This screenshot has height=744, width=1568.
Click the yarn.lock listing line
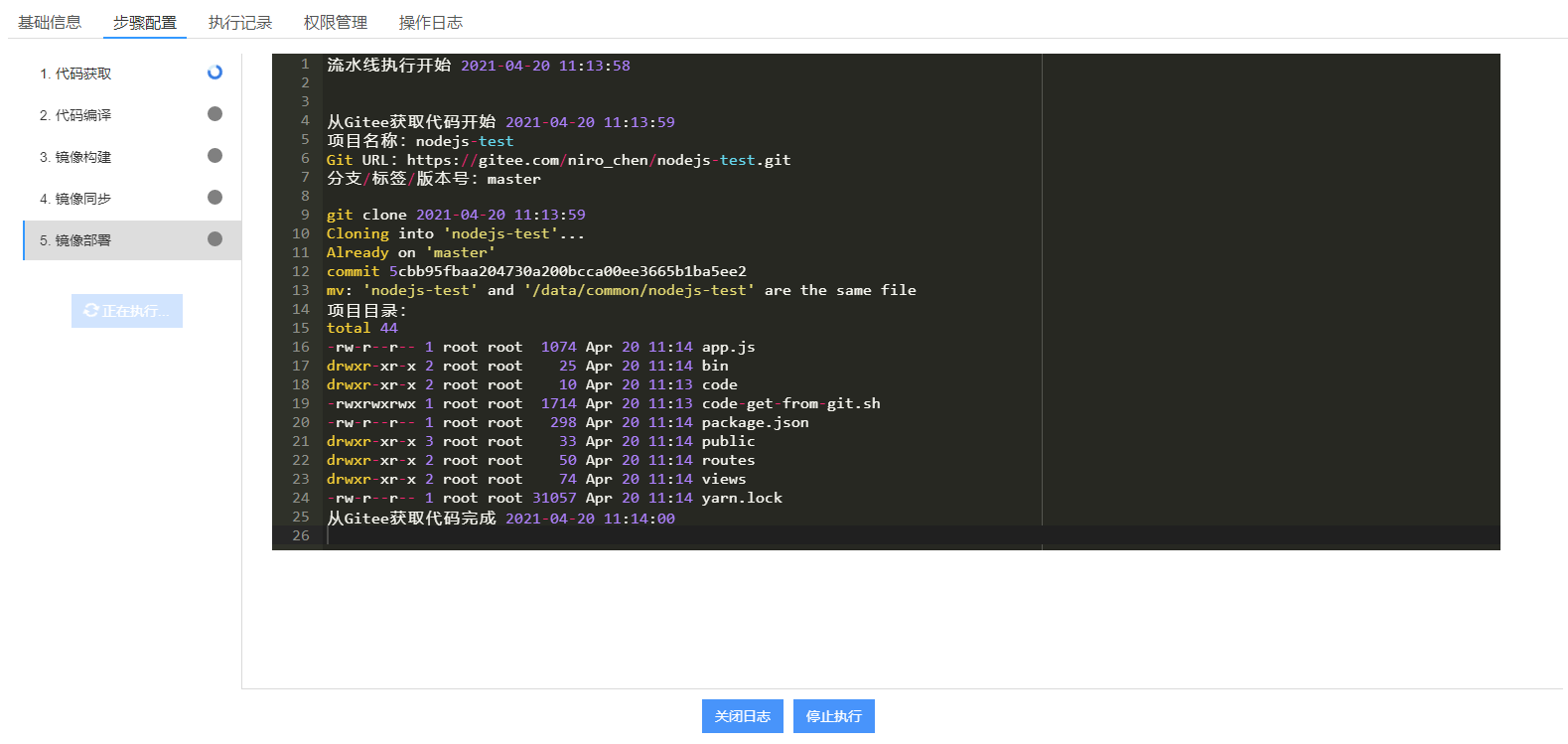tap(554, 498)
